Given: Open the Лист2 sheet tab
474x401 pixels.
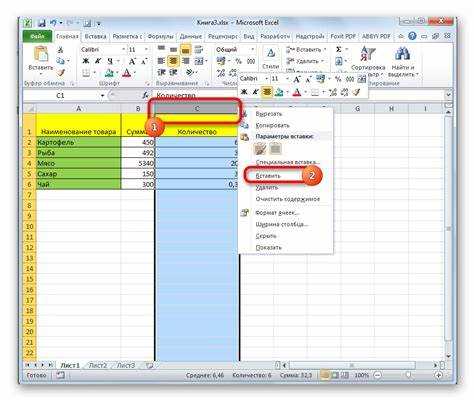Looking at the screenshot, I should point(98,365).
